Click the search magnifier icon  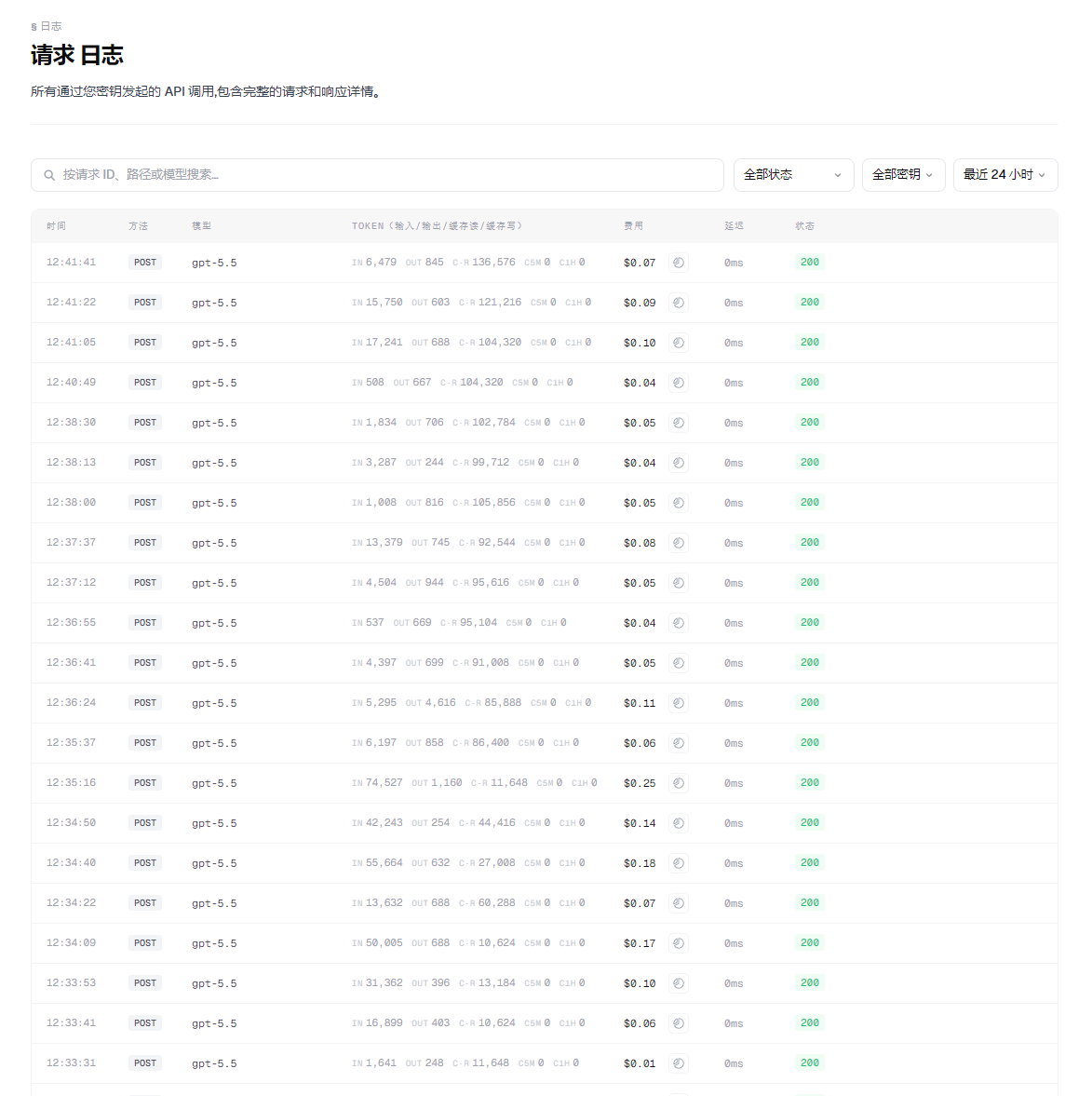pyautogui.click(x=49, y=175)
